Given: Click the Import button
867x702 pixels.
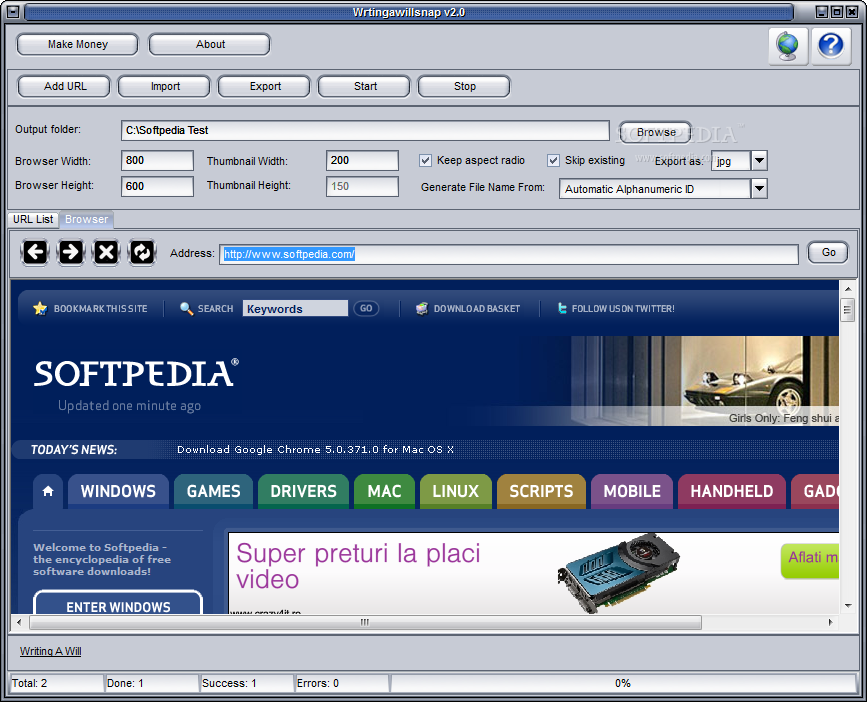Looking at the screenshot, I should (x=165, y=86).
